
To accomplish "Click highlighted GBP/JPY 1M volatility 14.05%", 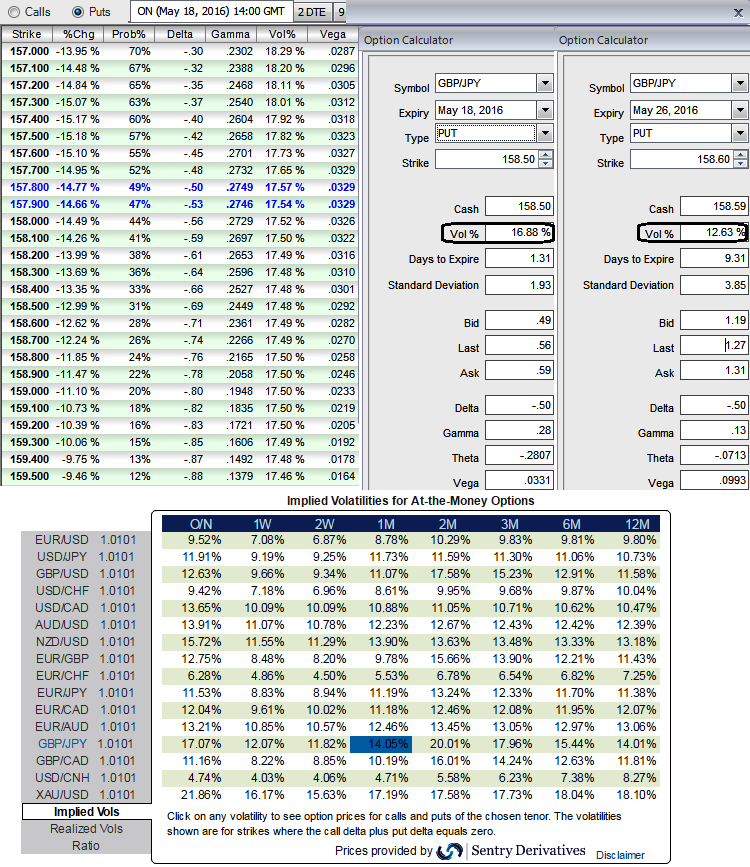I will 381,744.
